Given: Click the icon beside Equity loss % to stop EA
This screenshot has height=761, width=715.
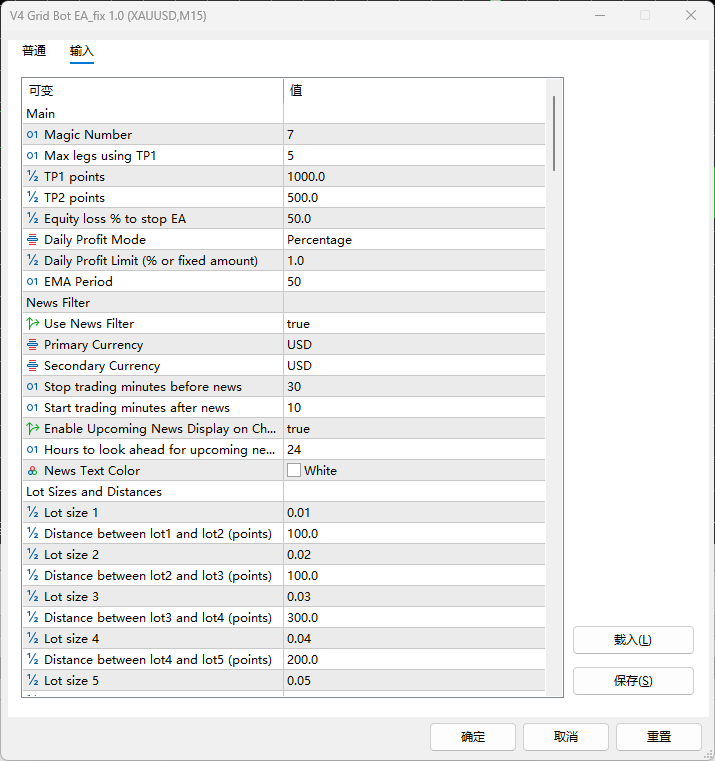Looking at the screenshot, I should pos(32,218).
